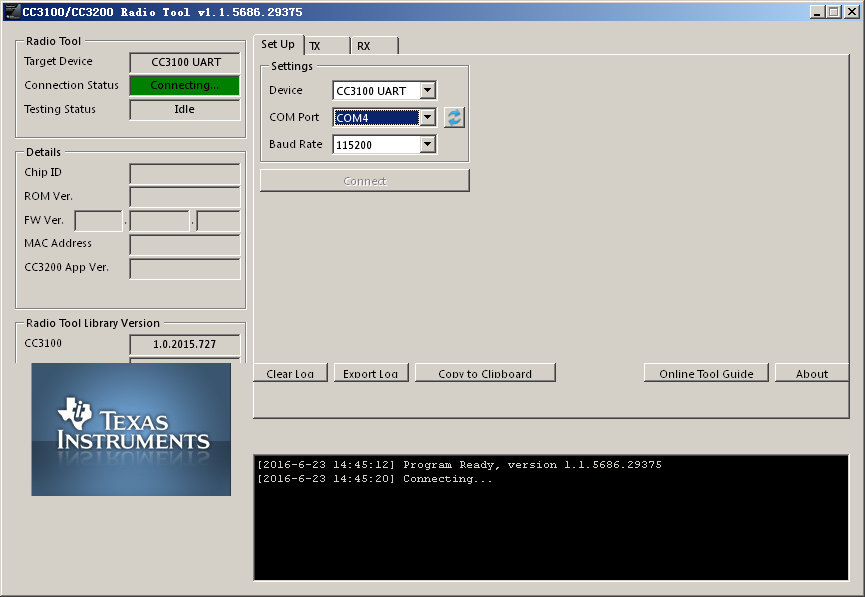Click the Connect button
Image resolution: width=865 pixels, height=597 pixels.
tap(365, 181)
